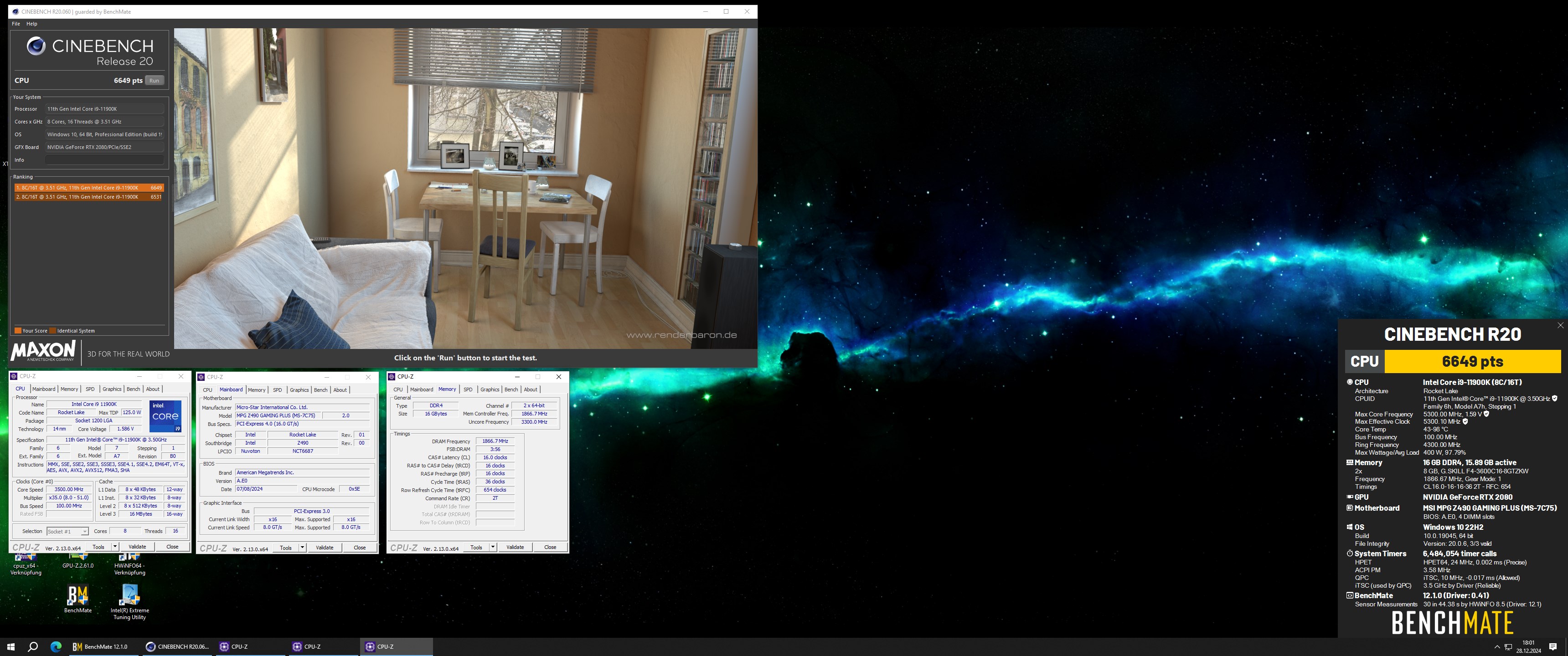Viewport: 1568px width, 656px height.
Task: Open the GPU-Z.2.61.0 desktop icon
Action: [78, 561]
